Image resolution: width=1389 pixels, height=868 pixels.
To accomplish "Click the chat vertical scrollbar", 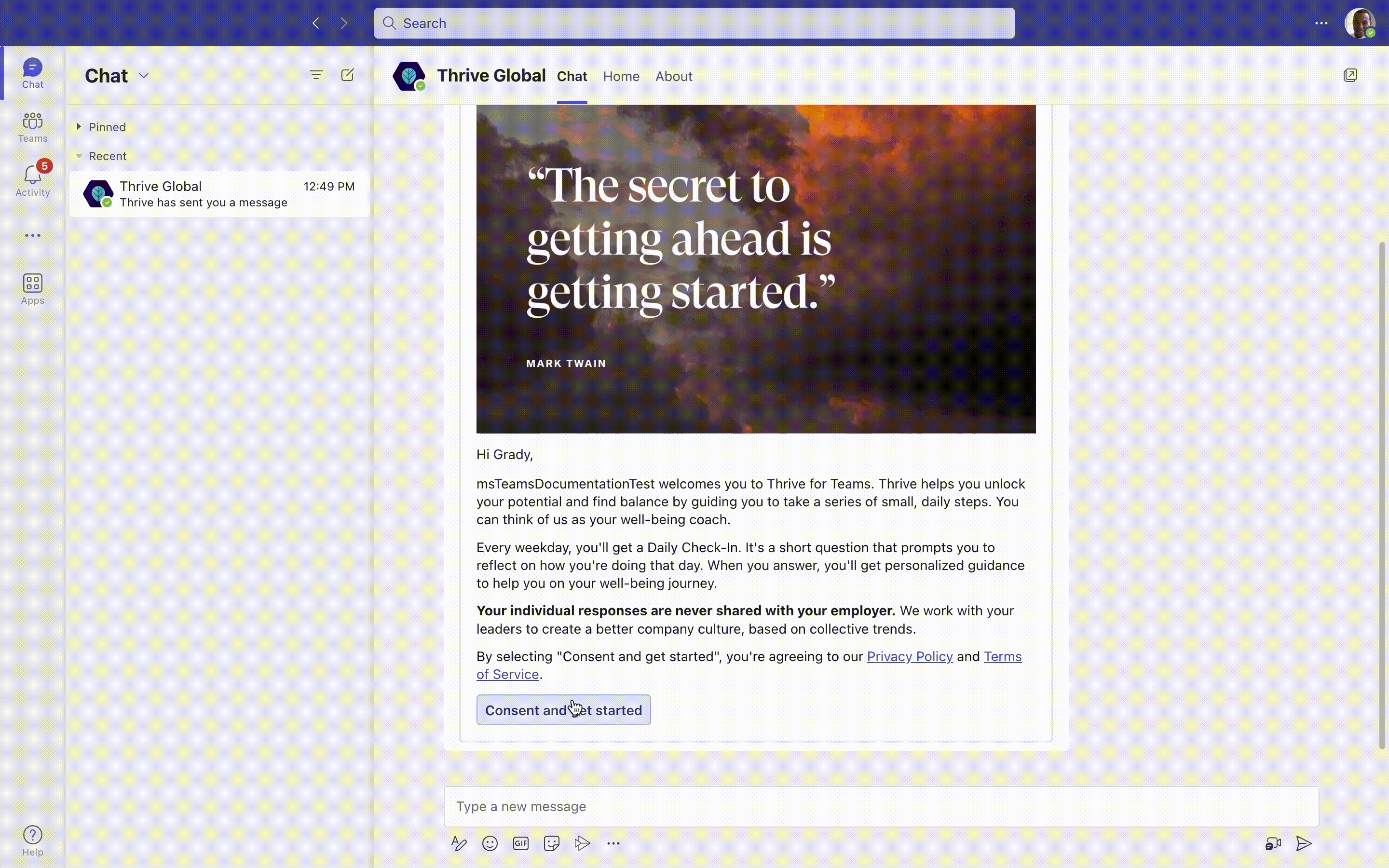I will (x=1382, y=495).
